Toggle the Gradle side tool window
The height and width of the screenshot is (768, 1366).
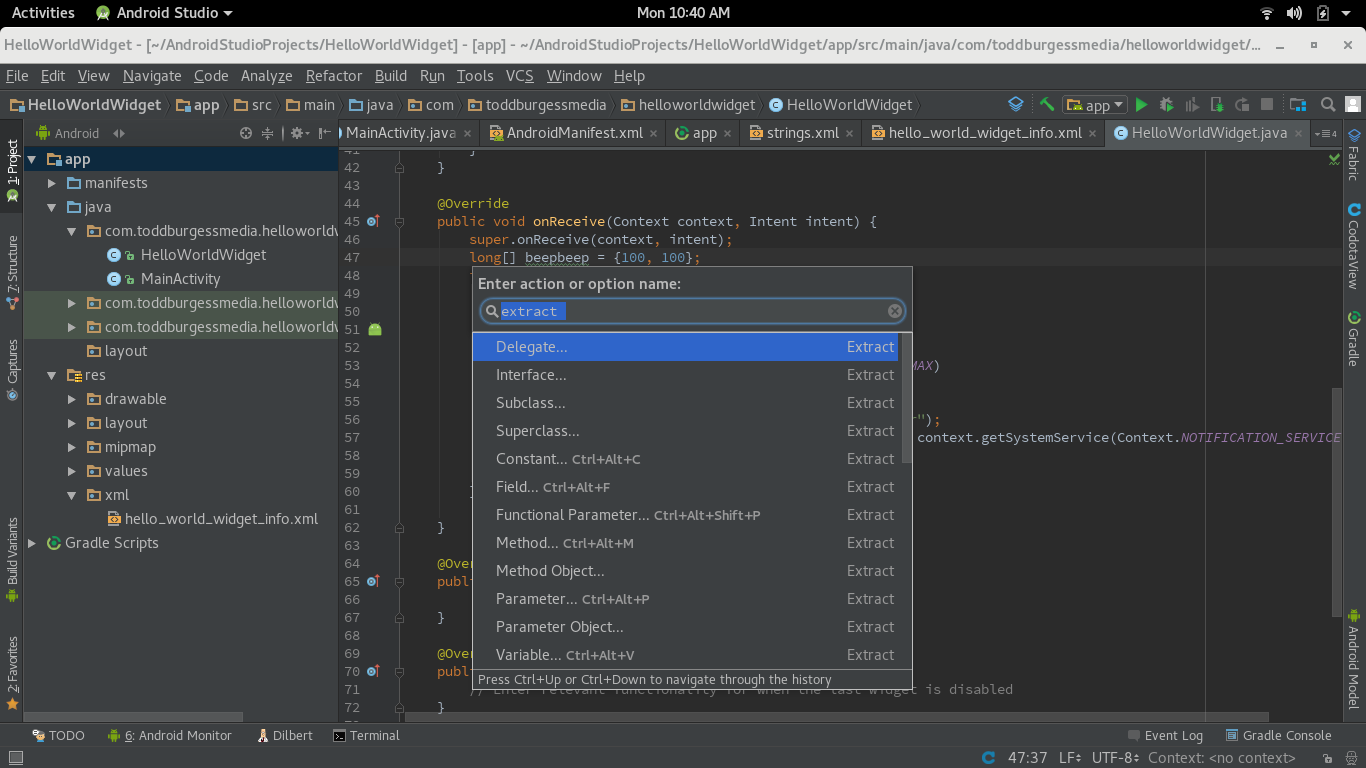(x=1353, y=339)
